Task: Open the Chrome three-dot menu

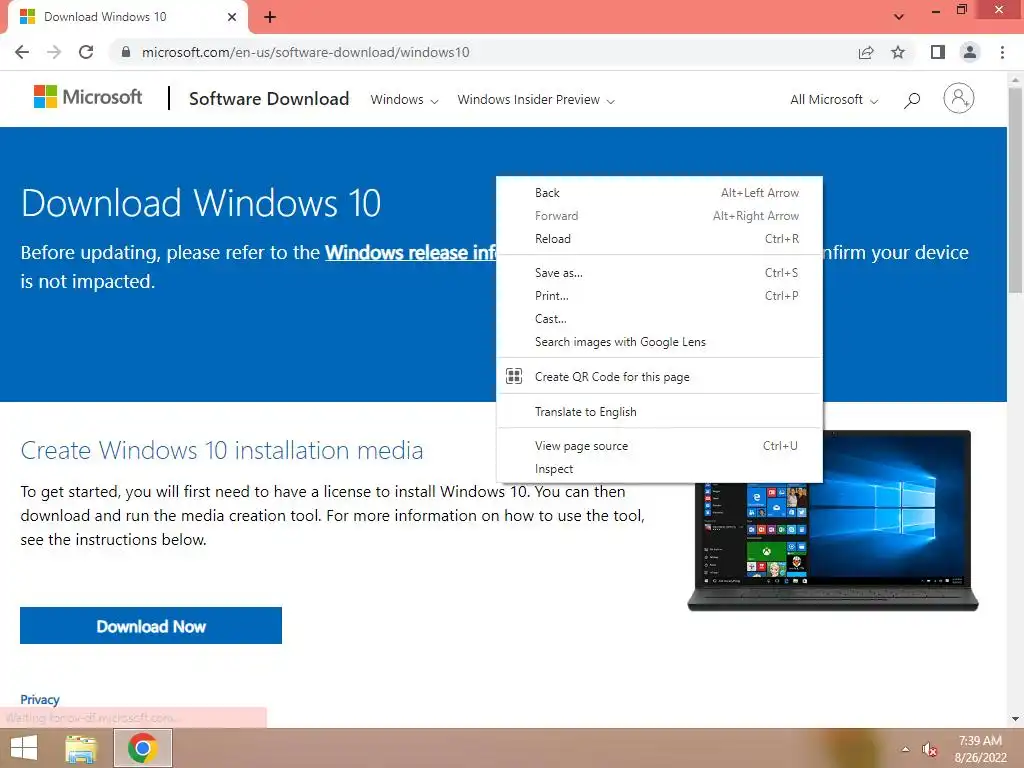Action: click(1002, 52)
